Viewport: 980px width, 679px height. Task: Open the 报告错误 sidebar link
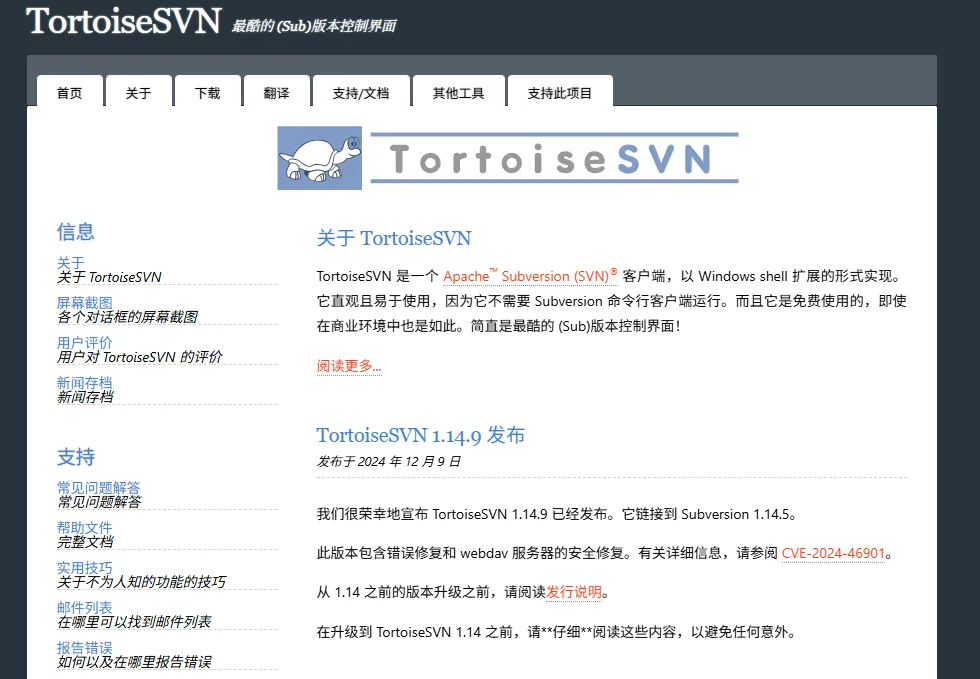point(84,648)
